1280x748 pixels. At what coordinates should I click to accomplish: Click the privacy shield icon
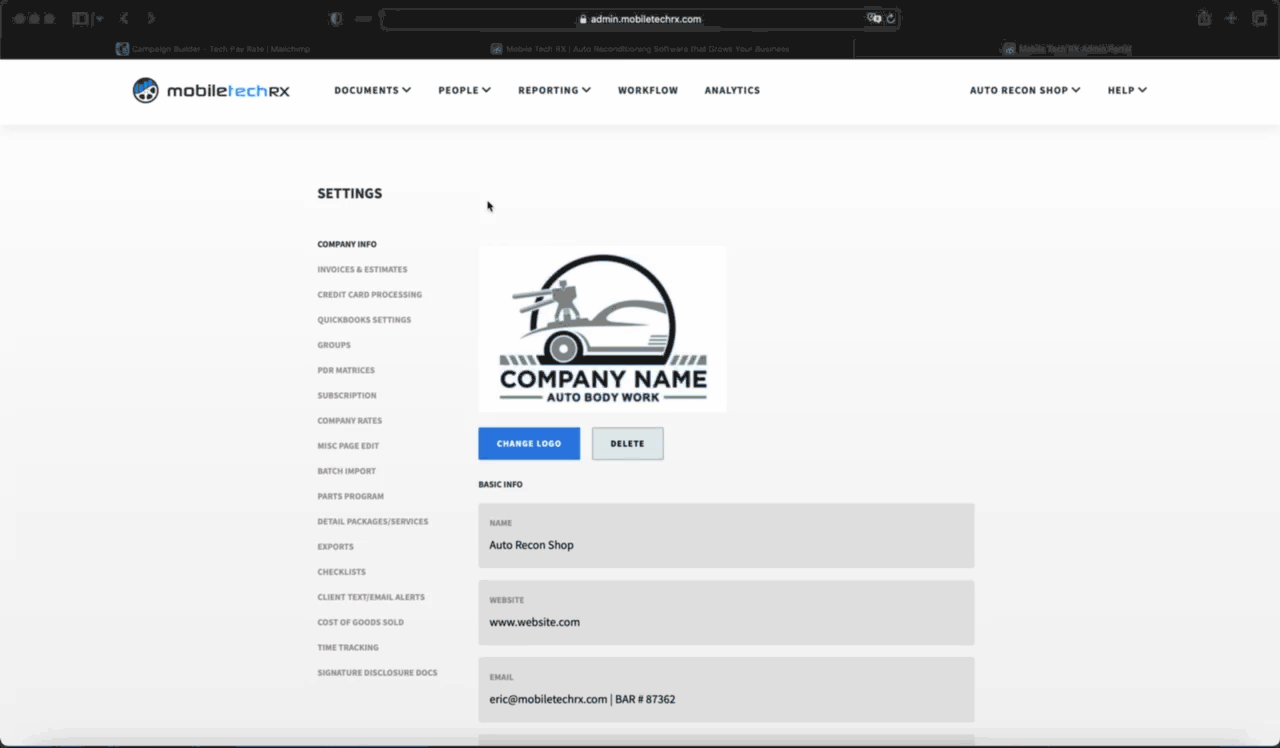tap(336, 19)
